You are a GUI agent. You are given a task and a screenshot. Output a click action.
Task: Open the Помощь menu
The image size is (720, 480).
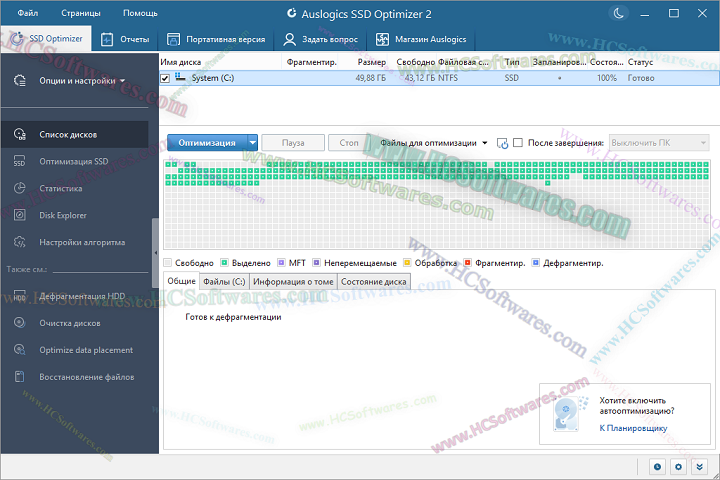tap(140, 13)
